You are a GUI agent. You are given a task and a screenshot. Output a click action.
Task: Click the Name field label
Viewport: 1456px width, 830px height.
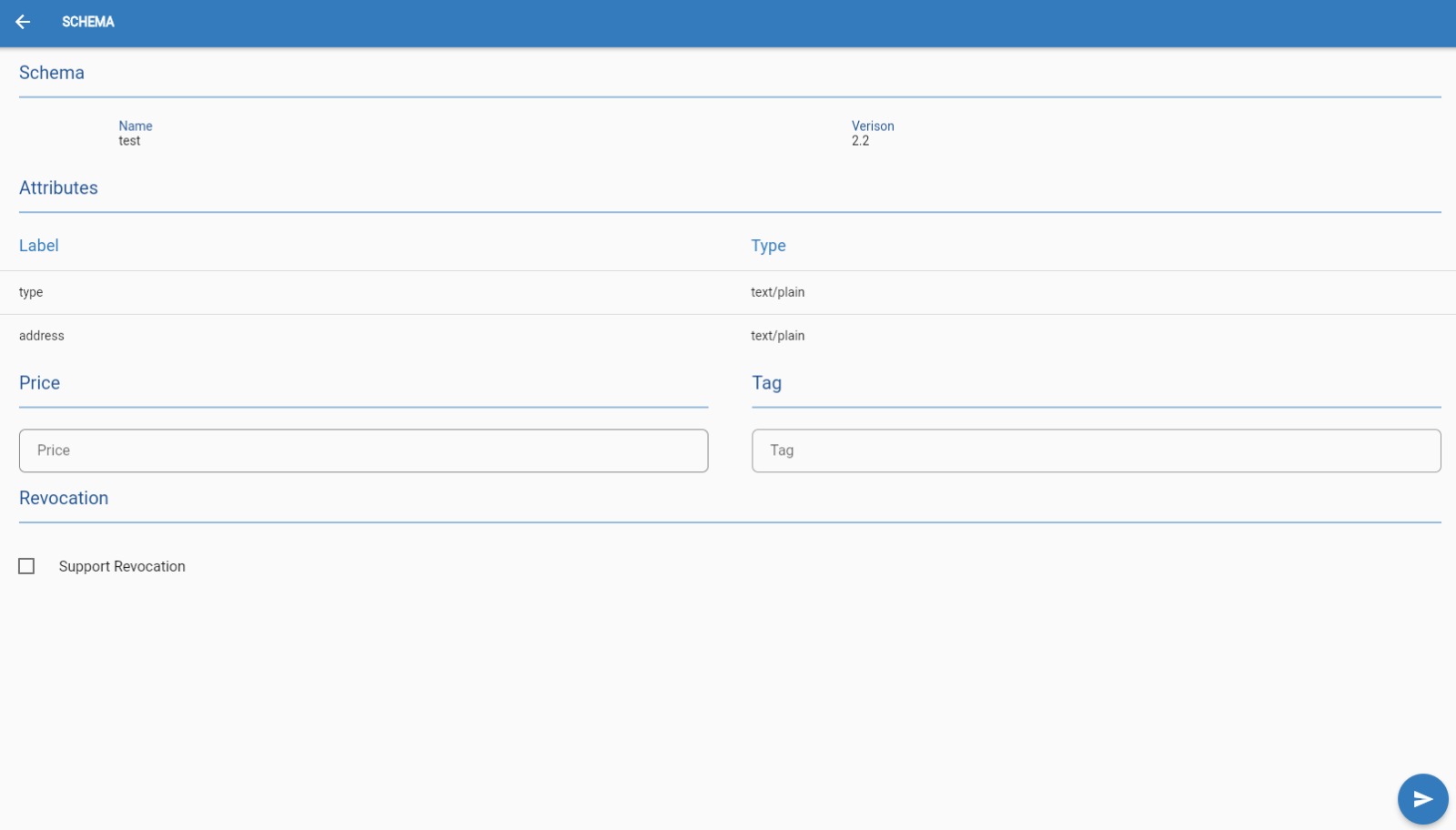[136, 127]
